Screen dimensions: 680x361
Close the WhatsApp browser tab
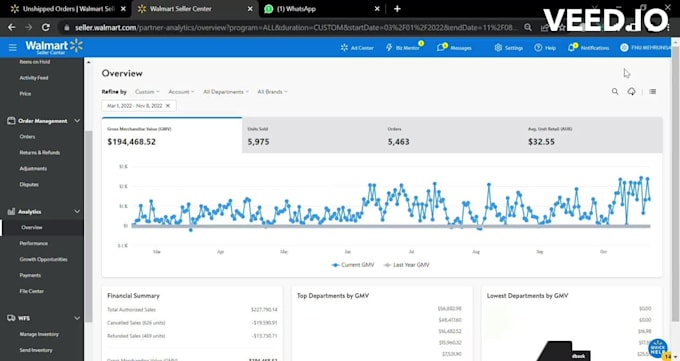pyautogui.click(x=377, y=9)
